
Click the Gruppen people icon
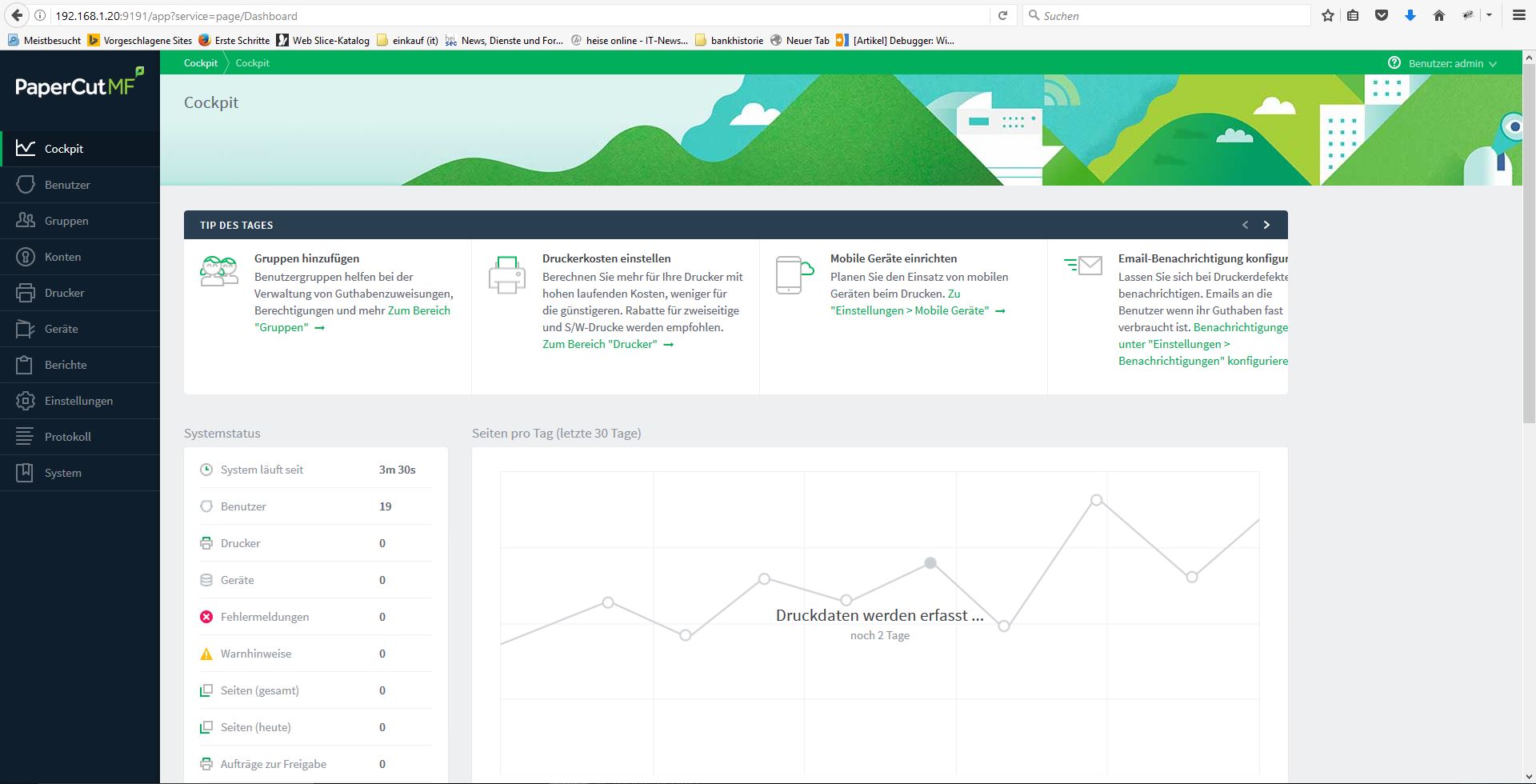[26, 221]
